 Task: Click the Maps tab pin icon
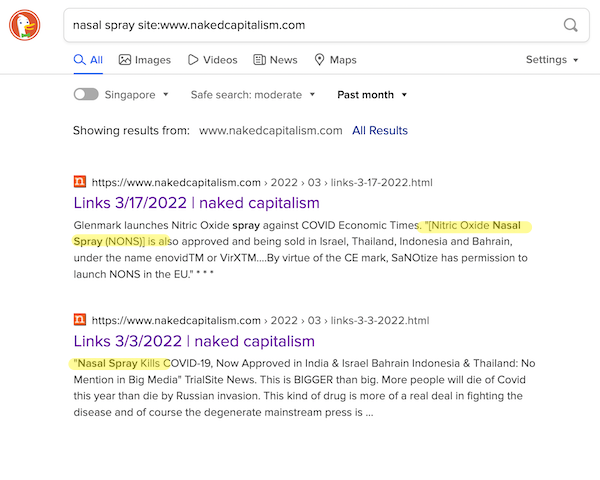[x=319, y=60]
